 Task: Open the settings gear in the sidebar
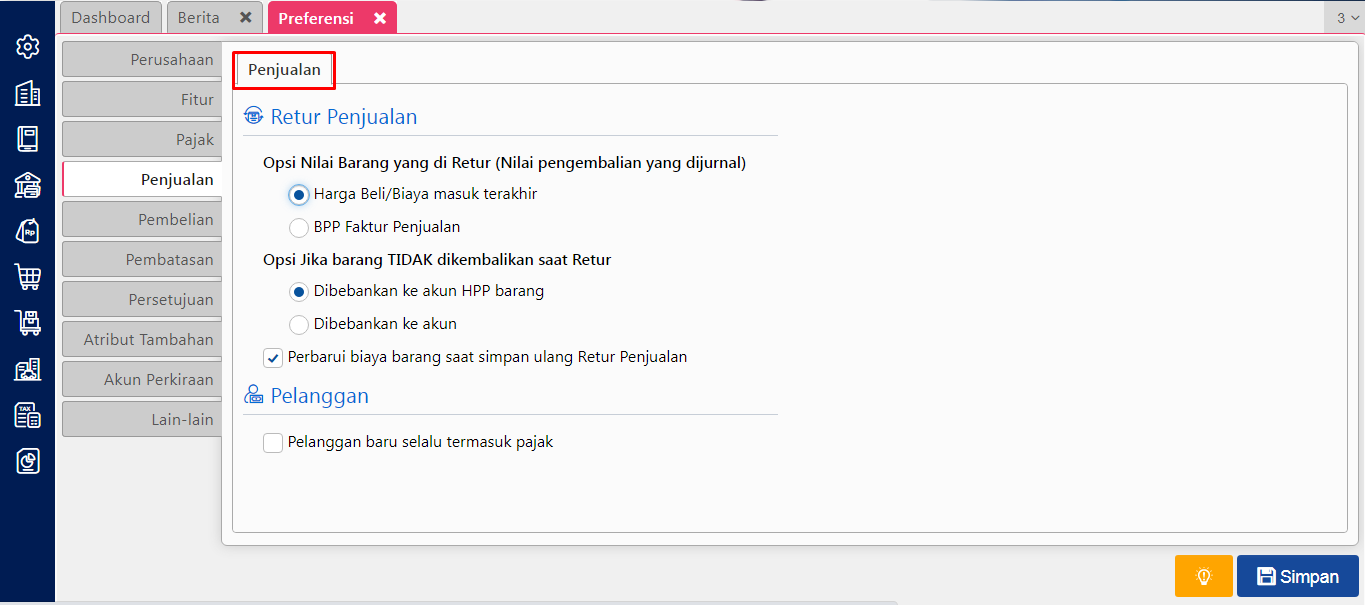(x=28, y=46)
